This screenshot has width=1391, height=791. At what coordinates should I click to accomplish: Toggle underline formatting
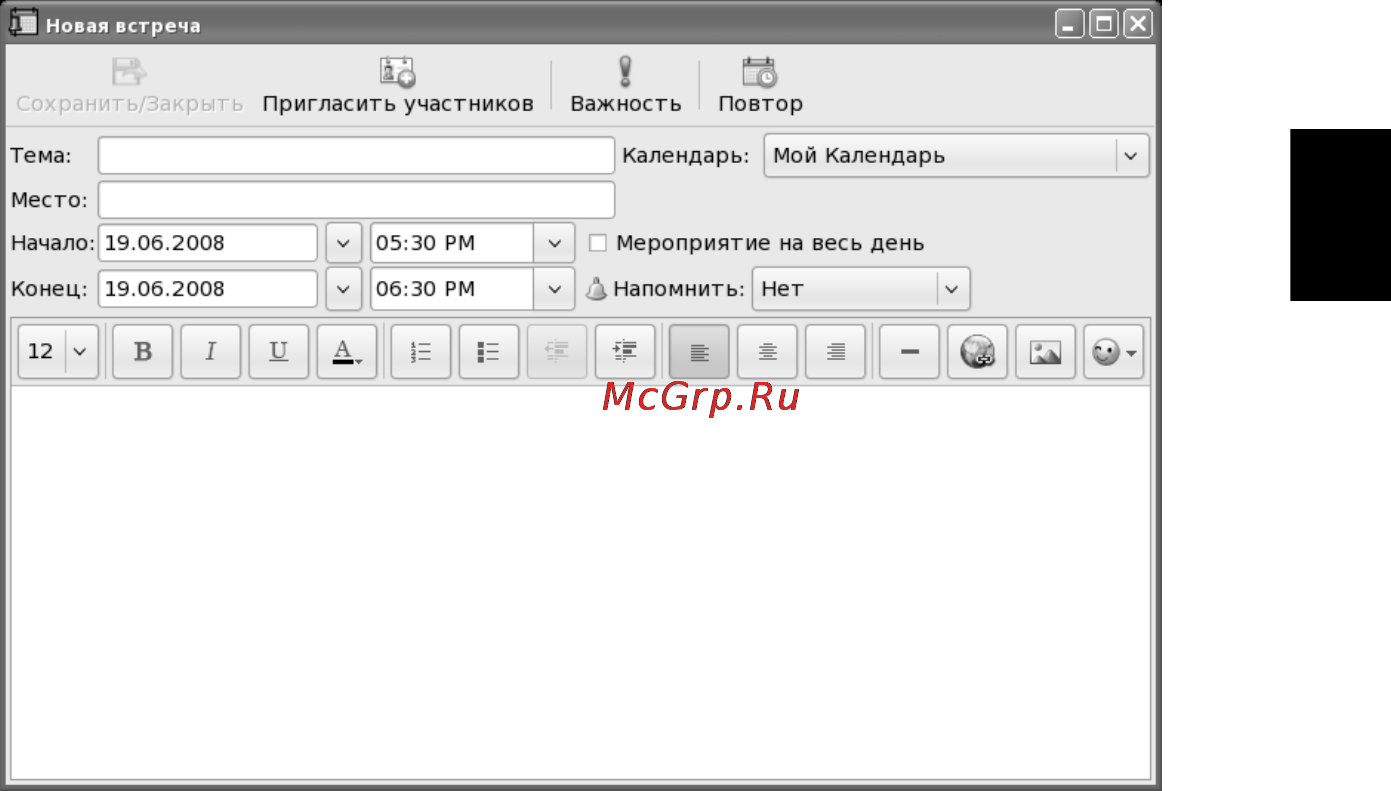279,352
